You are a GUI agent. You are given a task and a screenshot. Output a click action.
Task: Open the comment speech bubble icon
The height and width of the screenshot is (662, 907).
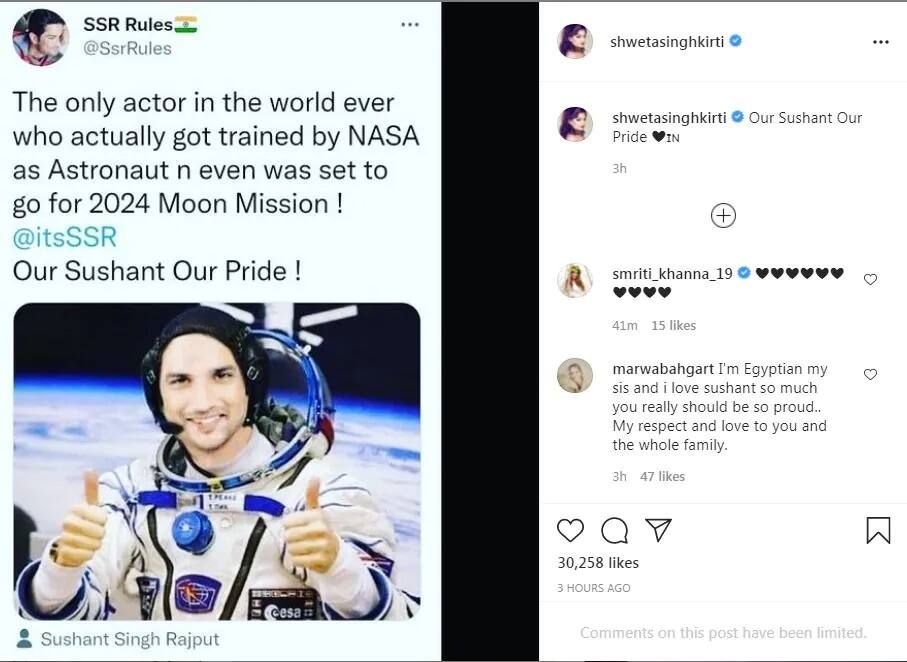point(614,530)
